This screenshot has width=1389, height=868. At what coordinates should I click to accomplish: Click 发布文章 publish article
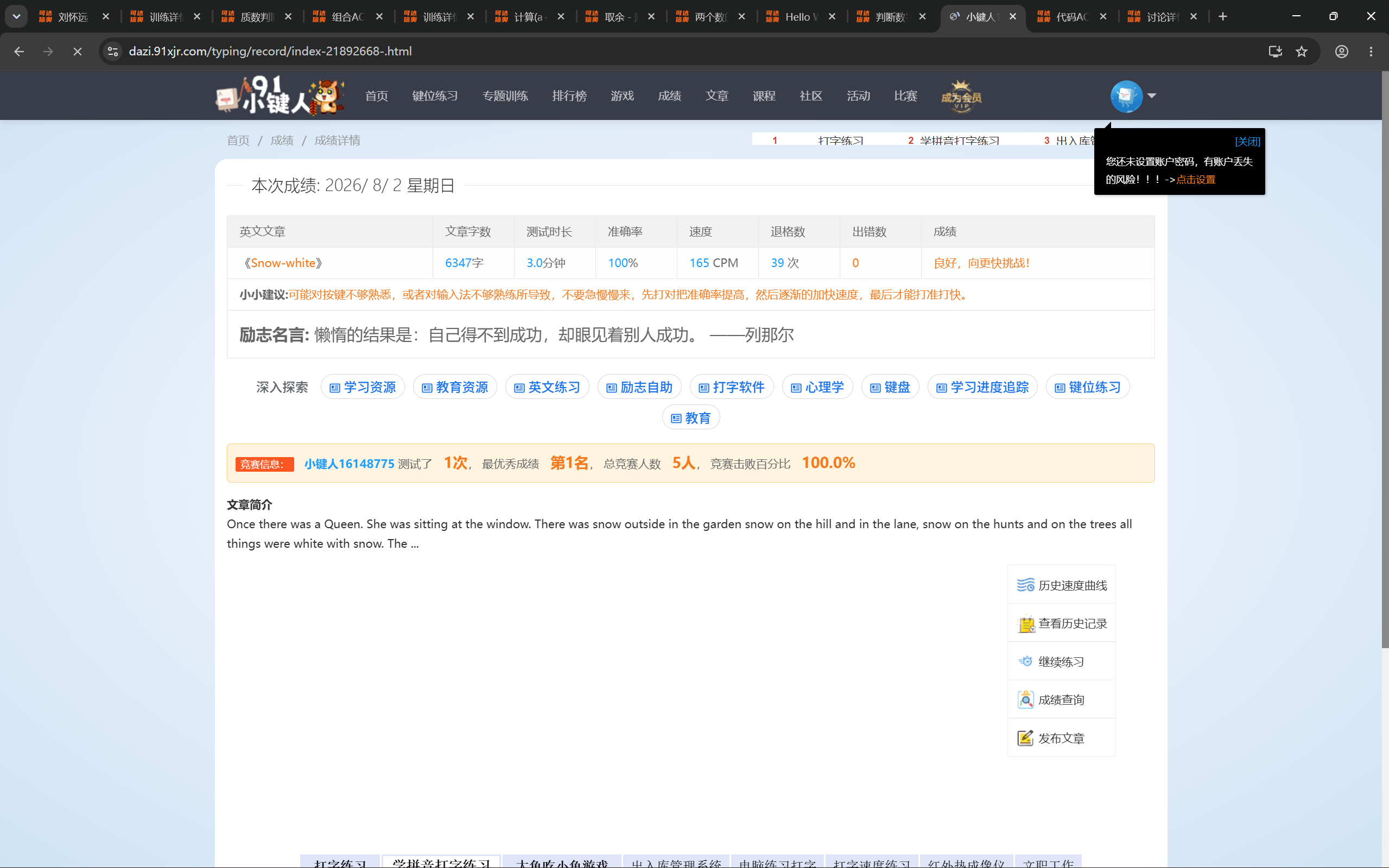[1061, 738]
